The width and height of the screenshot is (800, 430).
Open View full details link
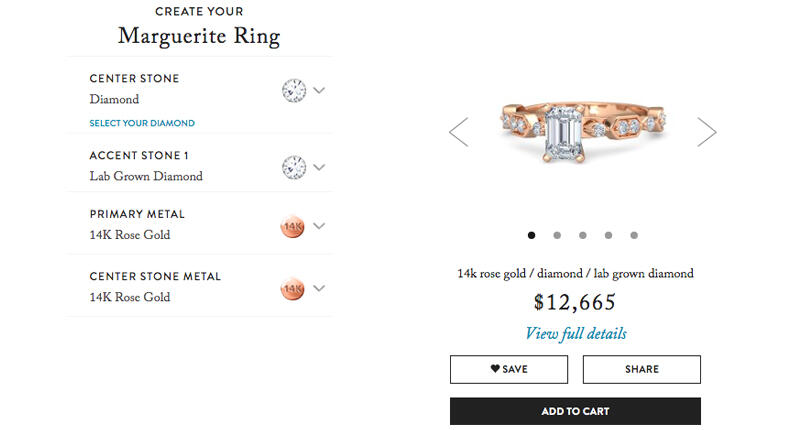(576, 334)
